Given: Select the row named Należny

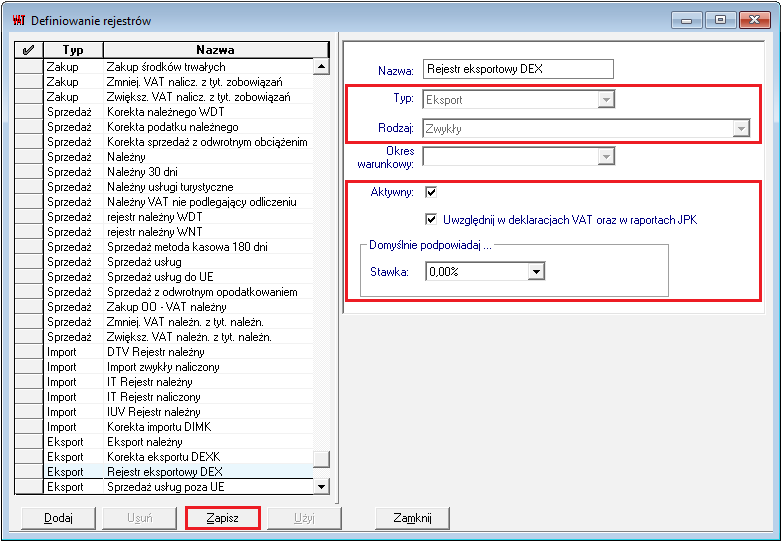Looking at the screenshot, I should 164,156.
